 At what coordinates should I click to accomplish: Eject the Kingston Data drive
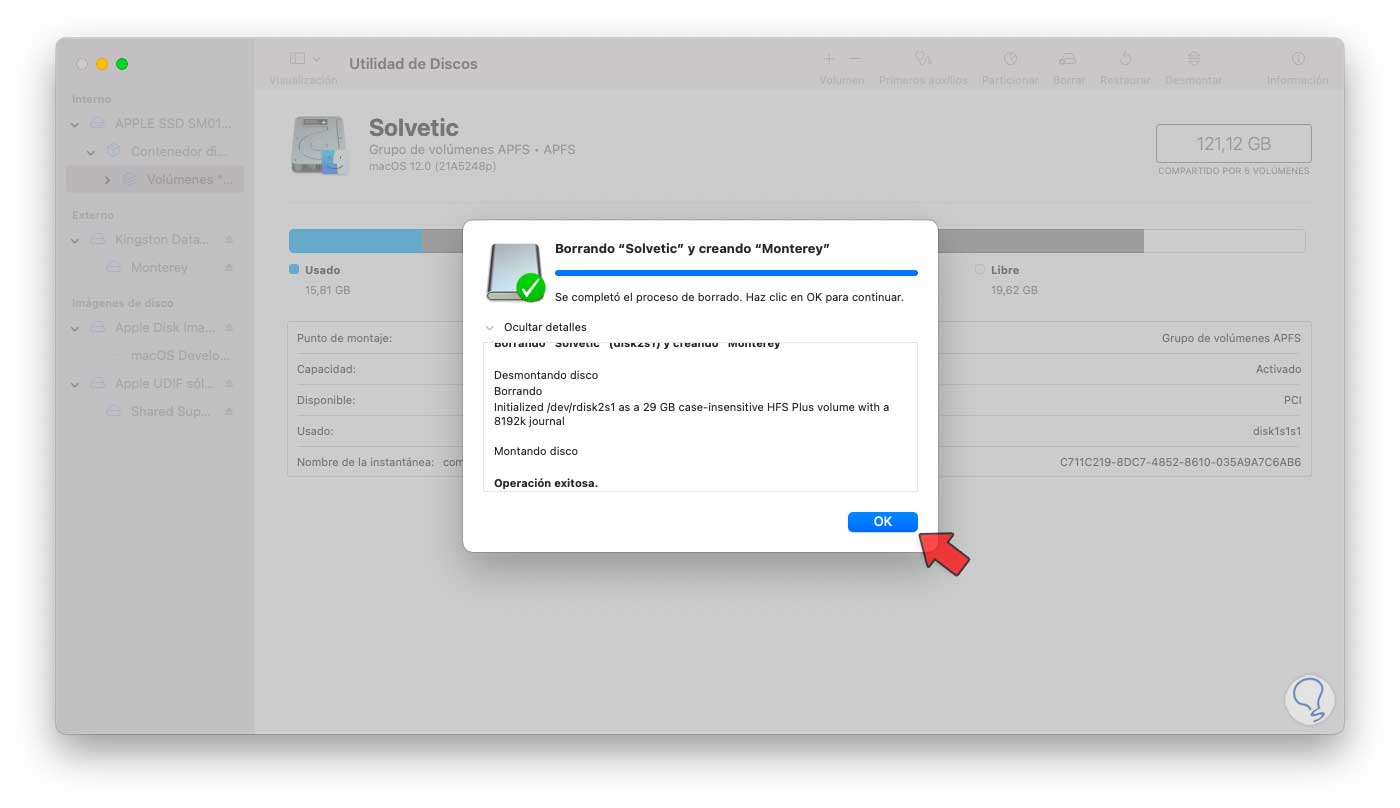pyautogui.click(x=229, y=240)
